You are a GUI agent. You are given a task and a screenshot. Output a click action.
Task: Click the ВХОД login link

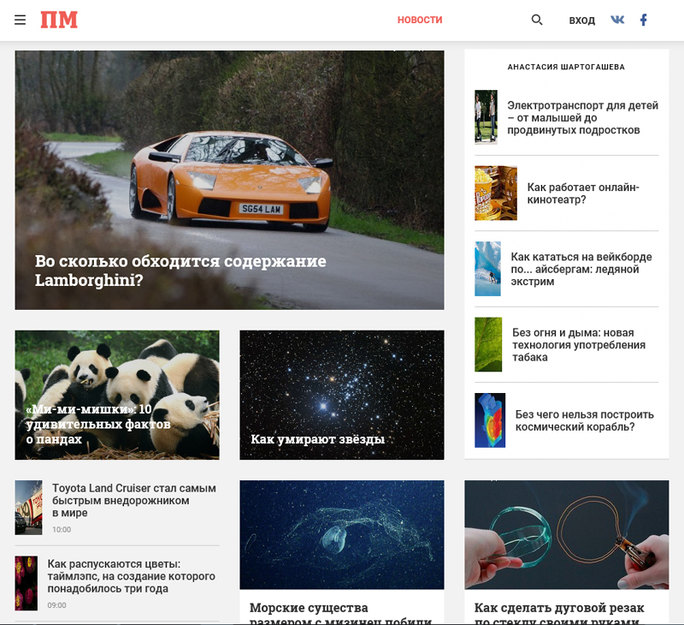(582, 20)
